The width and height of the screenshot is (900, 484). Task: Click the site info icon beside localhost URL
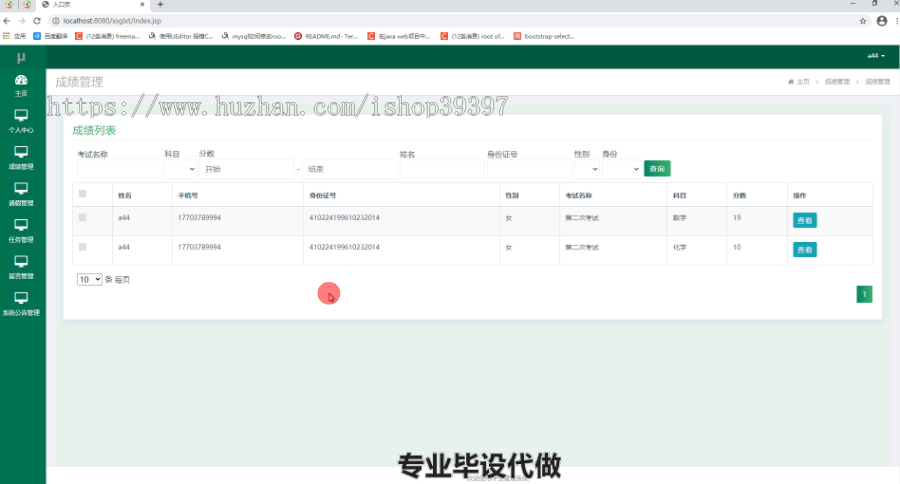click(x=56, y=21)
